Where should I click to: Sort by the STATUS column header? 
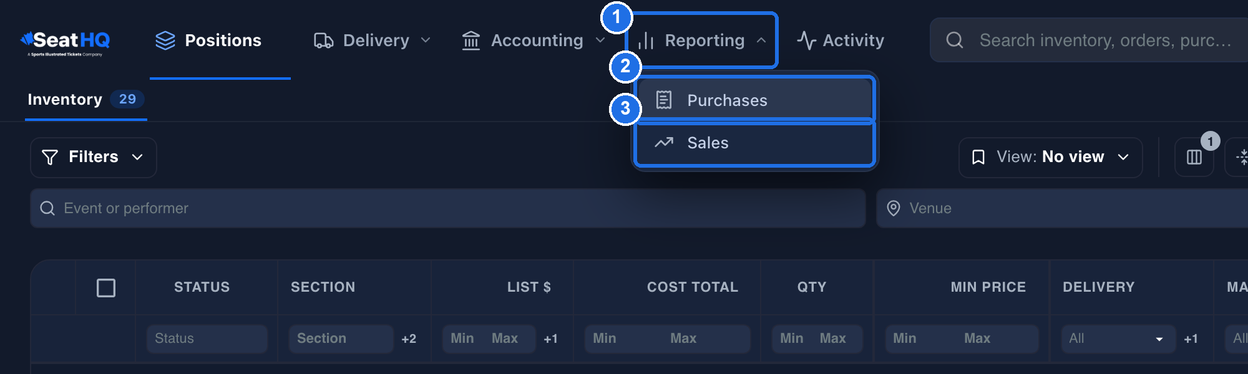pyautogui.click(x=202, y=287)
